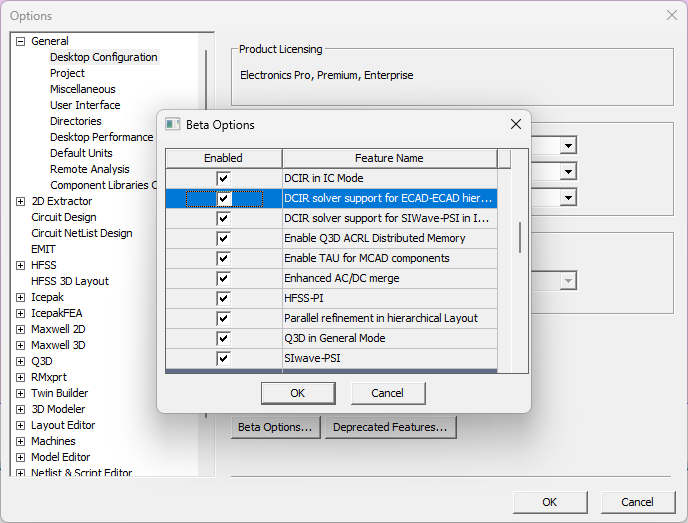Click the Feature Name column header
The width and height of the screenshot is (688, 523).
(x=389, y=158)
